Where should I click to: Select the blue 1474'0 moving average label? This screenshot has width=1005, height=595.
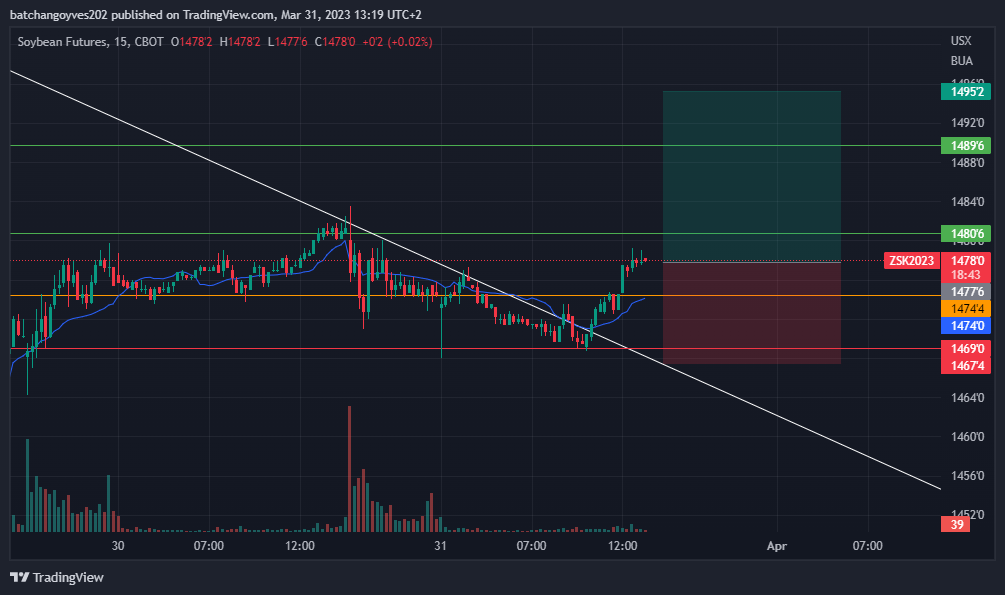point(966,326)
